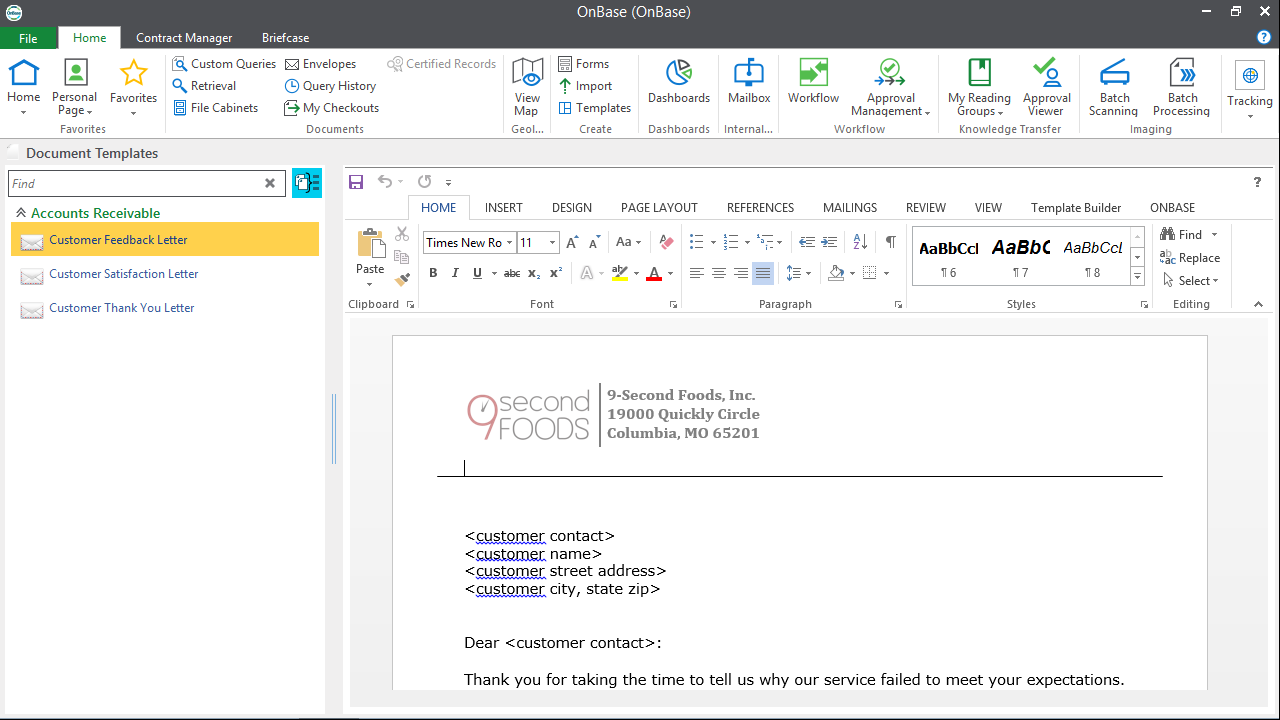Viewport: 1280px width, 720px height.
Task: Open the OnBase help question mark
Action: (1264, 37)
